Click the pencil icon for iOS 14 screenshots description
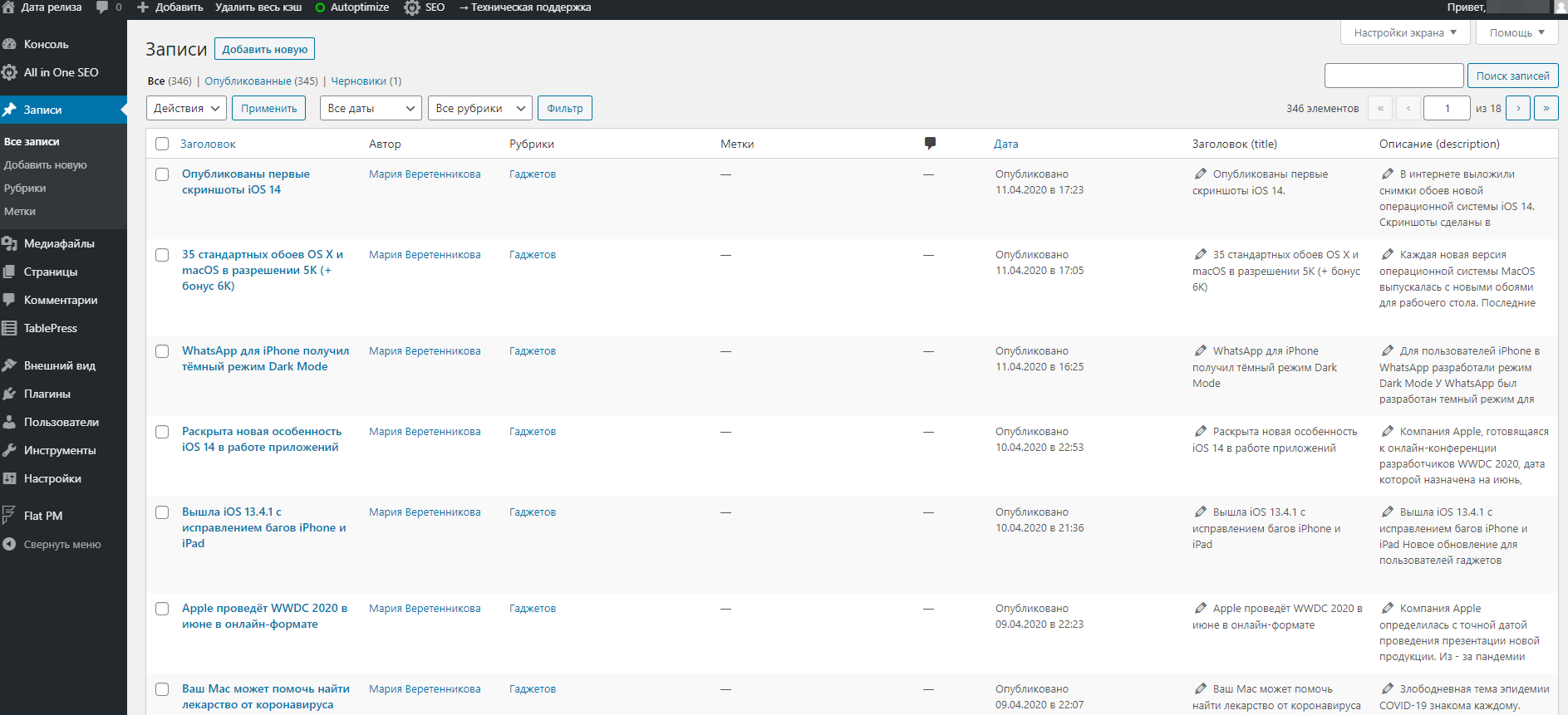This screenshot has height=715, width=1568. 1388,174
